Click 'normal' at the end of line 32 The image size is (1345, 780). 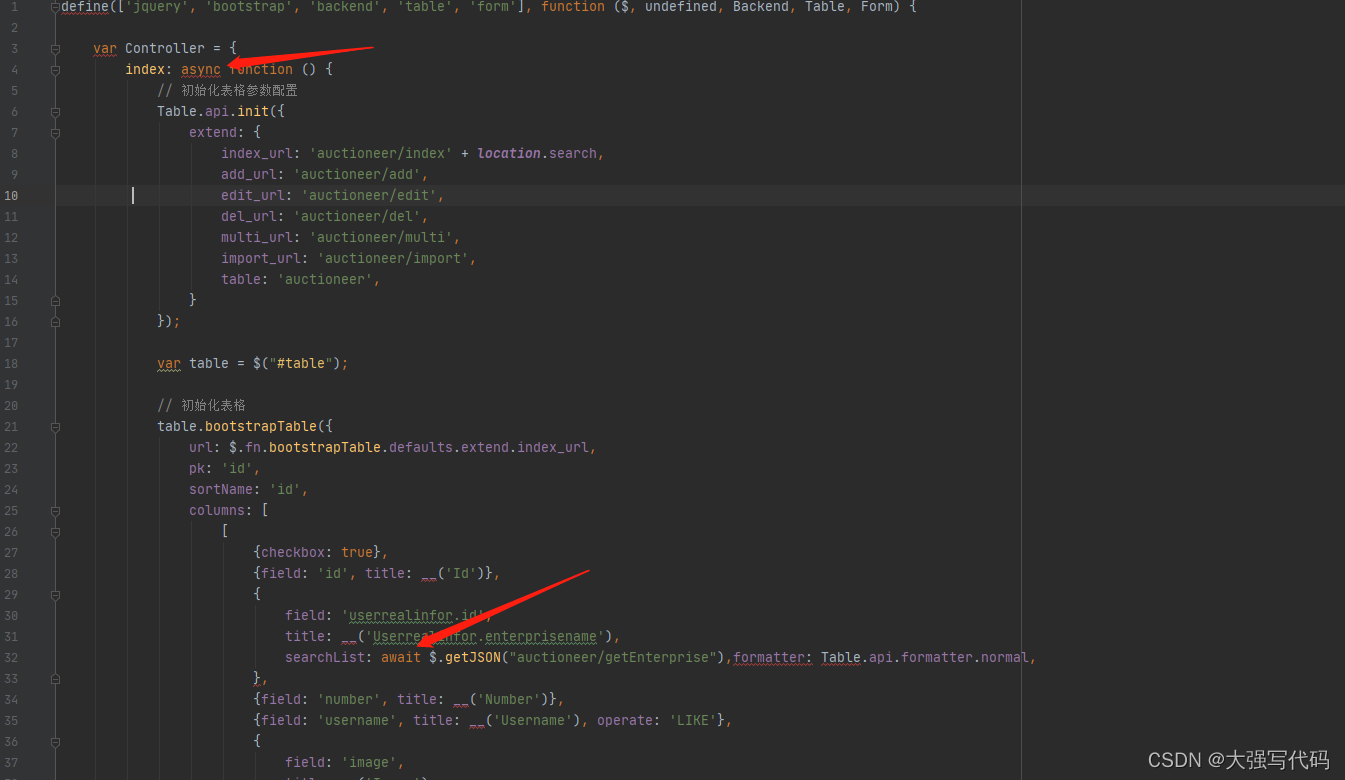tap(1005, 657)
